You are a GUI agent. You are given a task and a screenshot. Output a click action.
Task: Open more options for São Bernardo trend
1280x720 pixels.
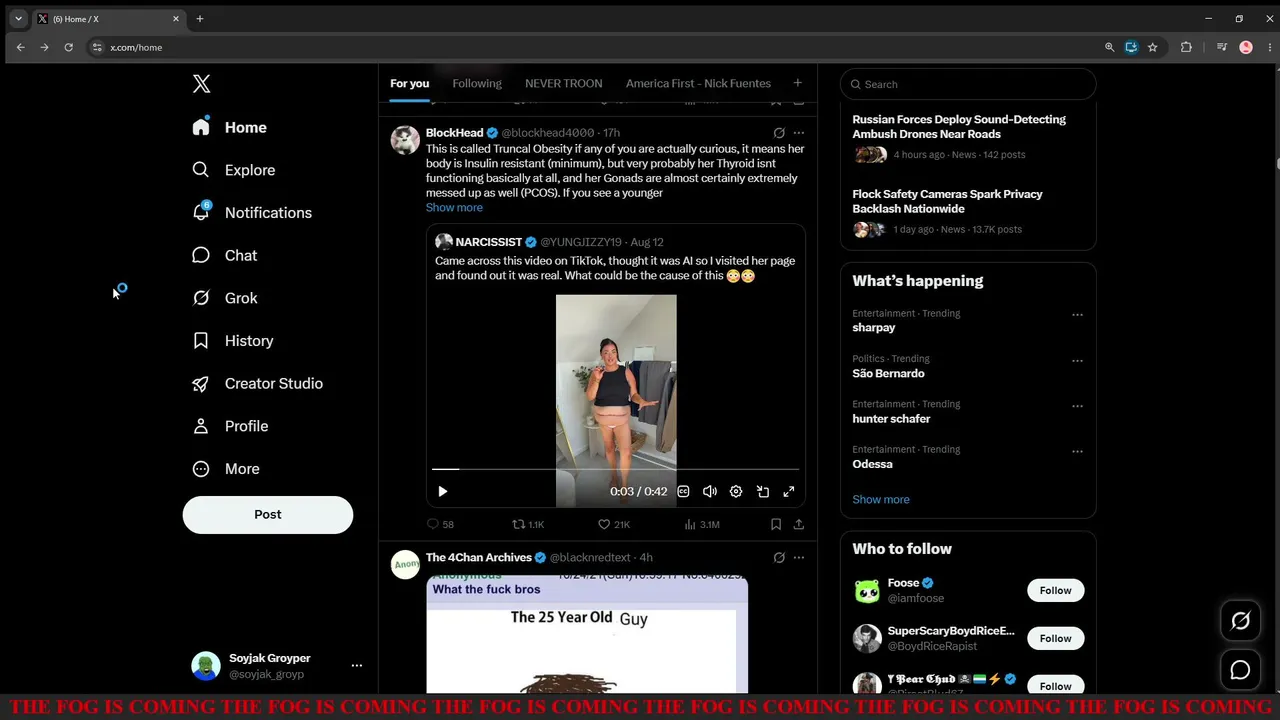pos(1077,360)
